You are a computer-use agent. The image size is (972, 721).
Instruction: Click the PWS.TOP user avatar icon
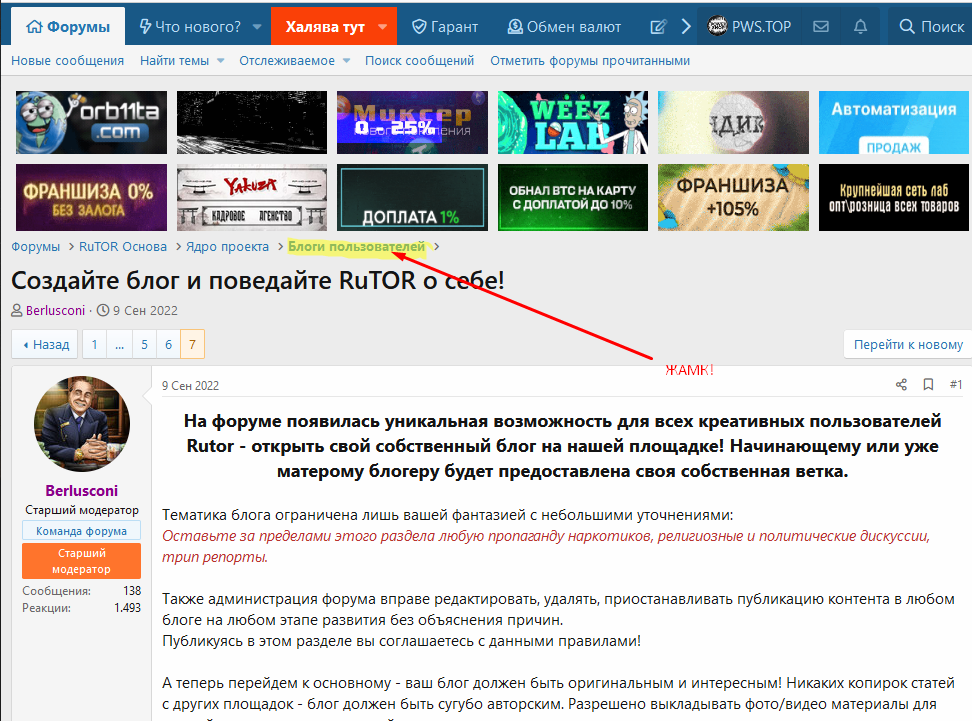click(717, 27)
